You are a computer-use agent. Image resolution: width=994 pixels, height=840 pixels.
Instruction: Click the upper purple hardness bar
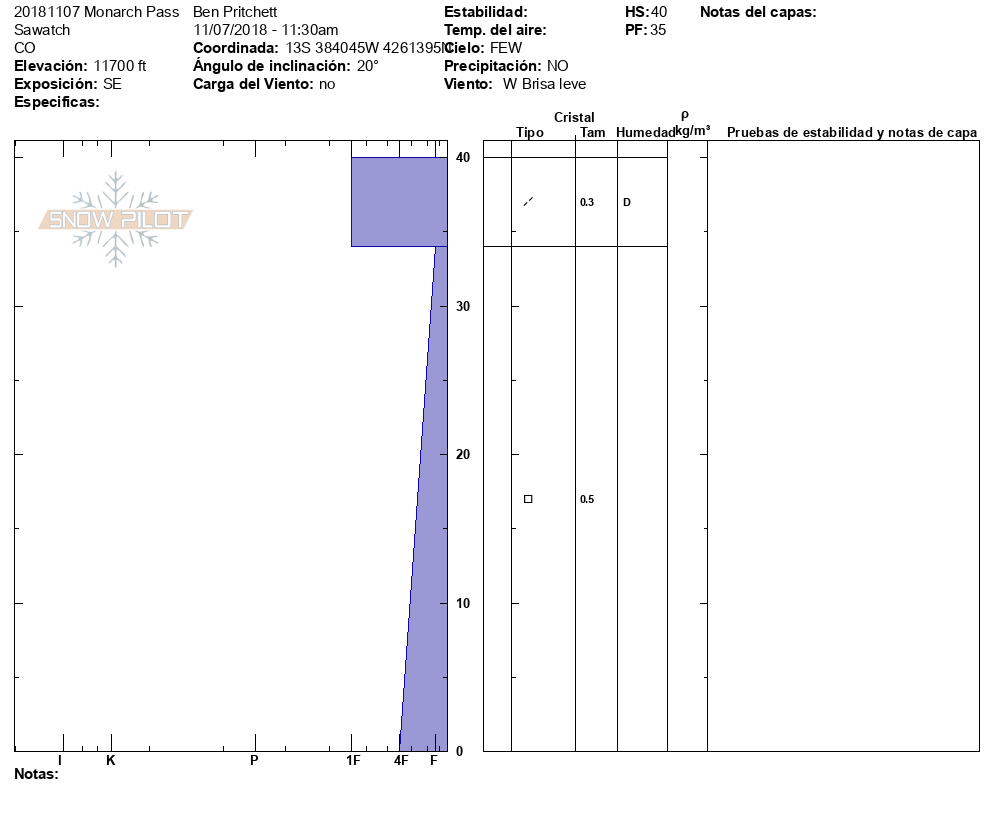(399, 201)
